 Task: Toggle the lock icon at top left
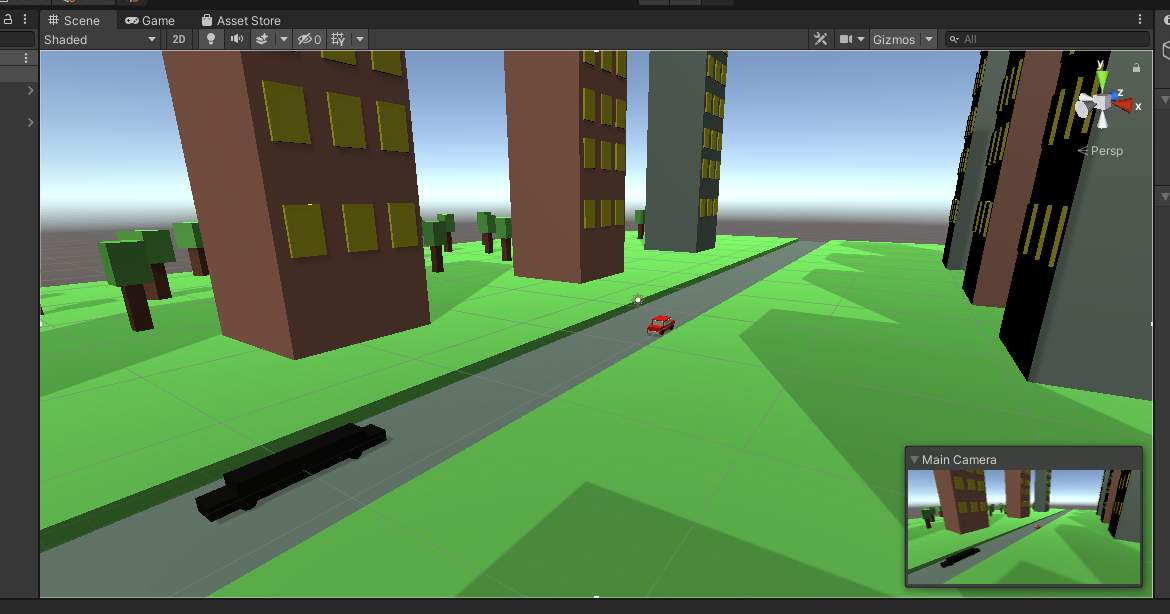pyautogui.click(x=8, y=18)
